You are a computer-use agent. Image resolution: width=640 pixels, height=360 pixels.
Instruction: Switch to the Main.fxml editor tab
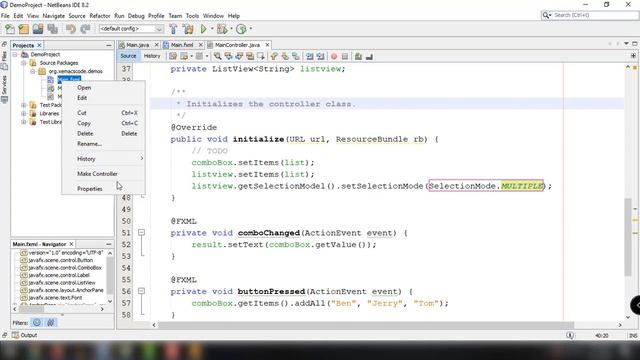click(182, 45)
